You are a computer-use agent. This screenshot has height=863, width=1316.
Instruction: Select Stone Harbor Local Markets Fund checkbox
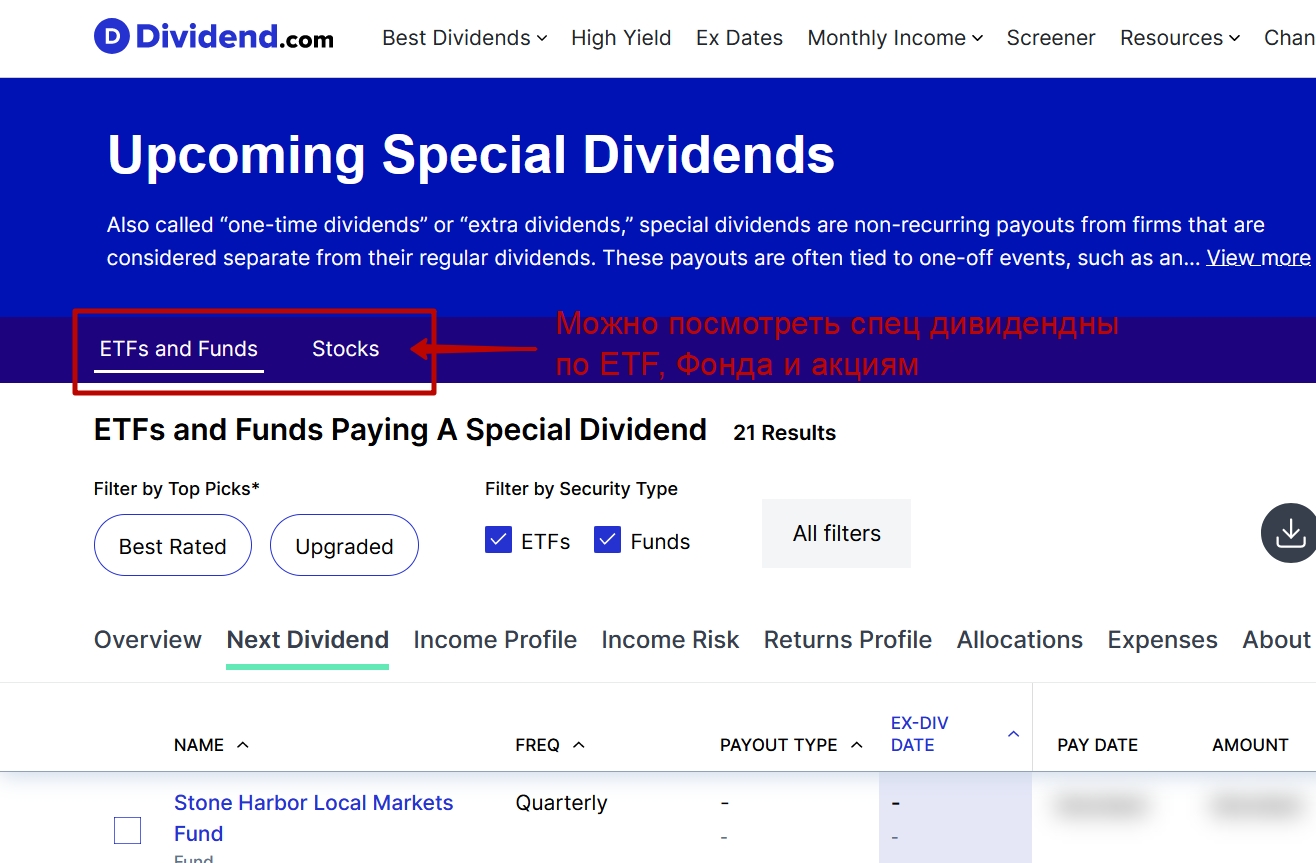(x=127, y=830)
